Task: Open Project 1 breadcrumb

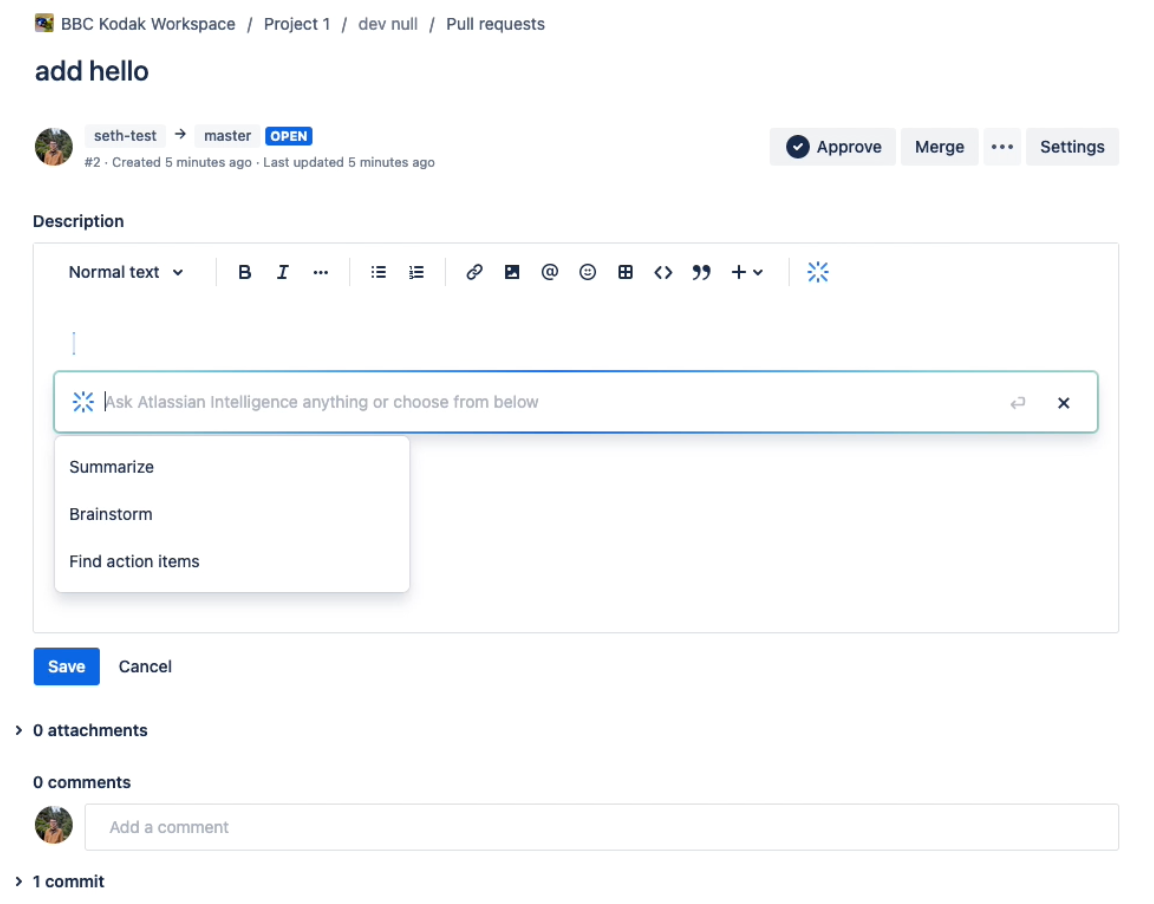Action: [x=297, y=24]
